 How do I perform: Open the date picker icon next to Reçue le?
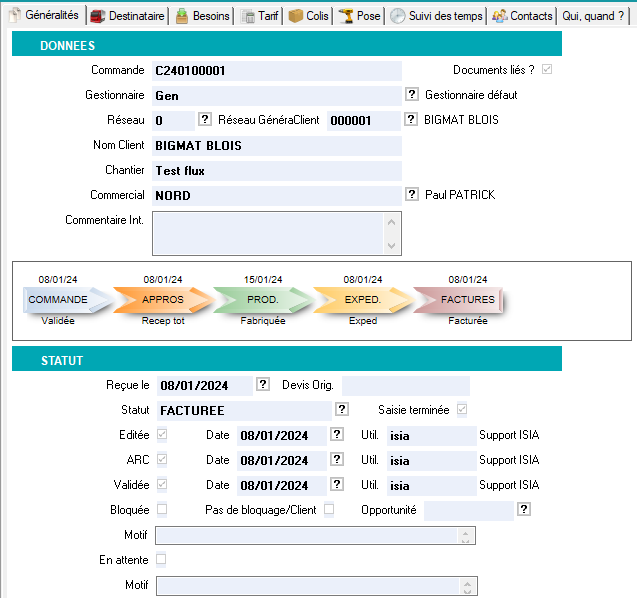[263, 384]
